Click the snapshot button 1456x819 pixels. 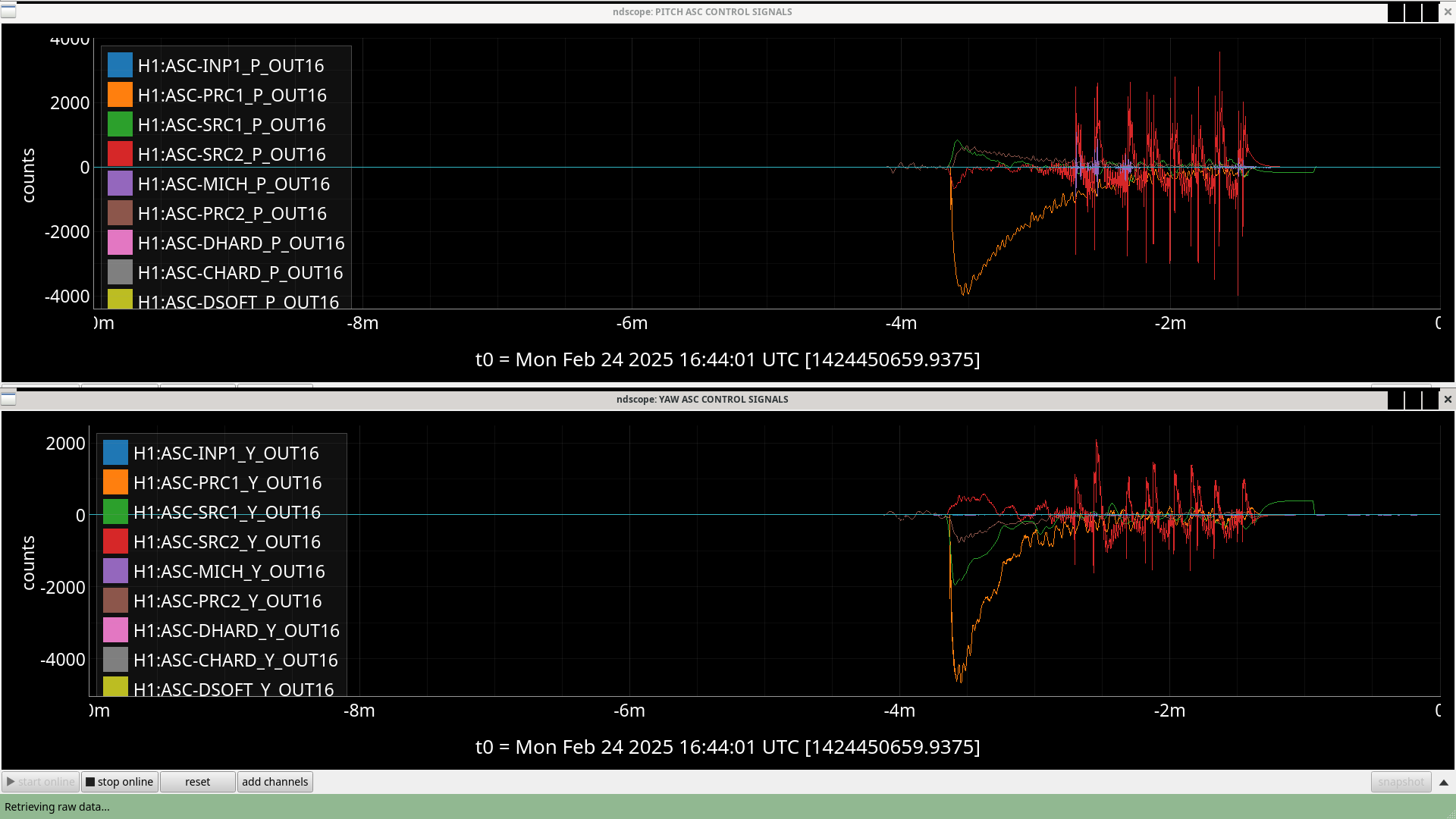pos(1401,782)
